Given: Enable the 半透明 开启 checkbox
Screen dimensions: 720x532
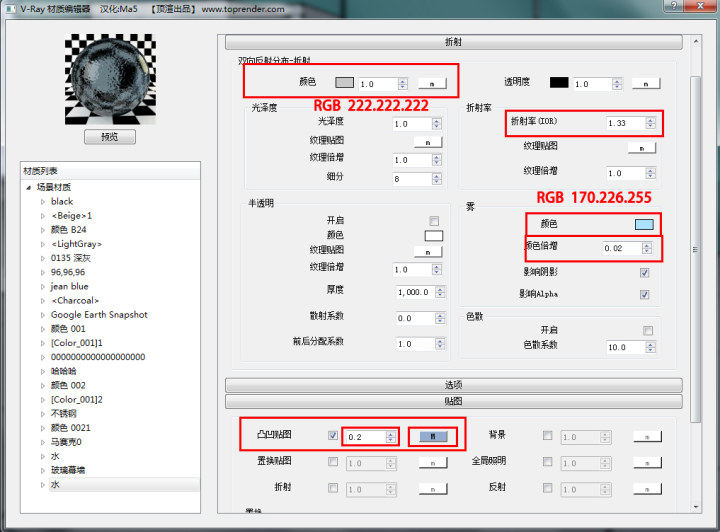Looking at the screenshot, I should click(x=434, y=221).
